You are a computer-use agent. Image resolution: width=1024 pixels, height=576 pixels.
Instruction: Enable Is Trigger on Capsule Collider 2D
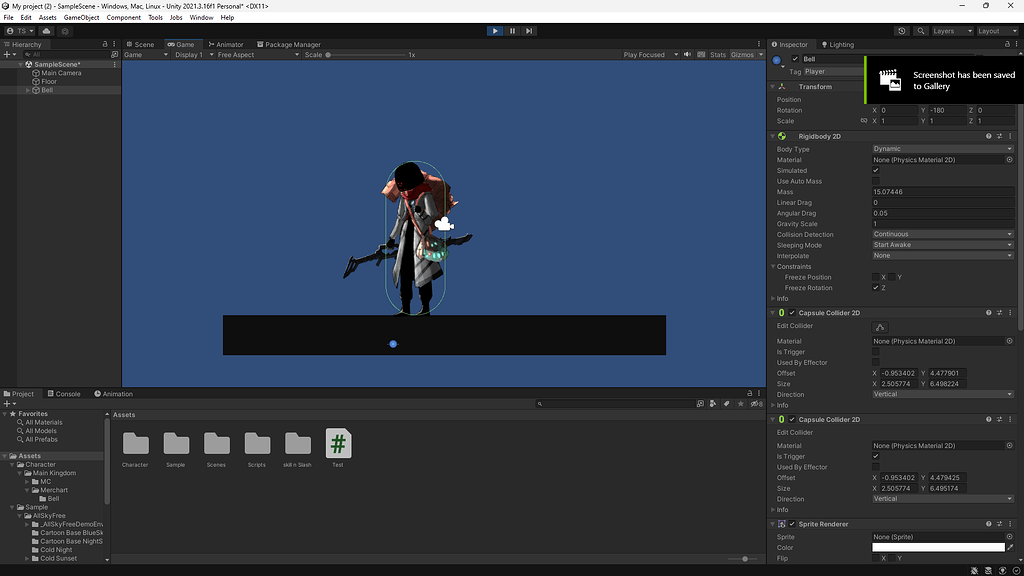[x=875, y=351]
